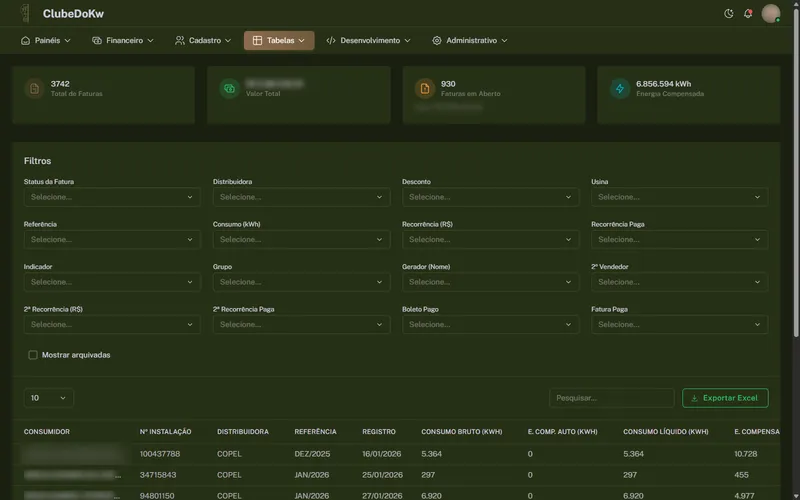This screenshot has height=500, width=800.
Task: Open the 2ª Recorrência Paga dropdown
Action: coord(302,324)
